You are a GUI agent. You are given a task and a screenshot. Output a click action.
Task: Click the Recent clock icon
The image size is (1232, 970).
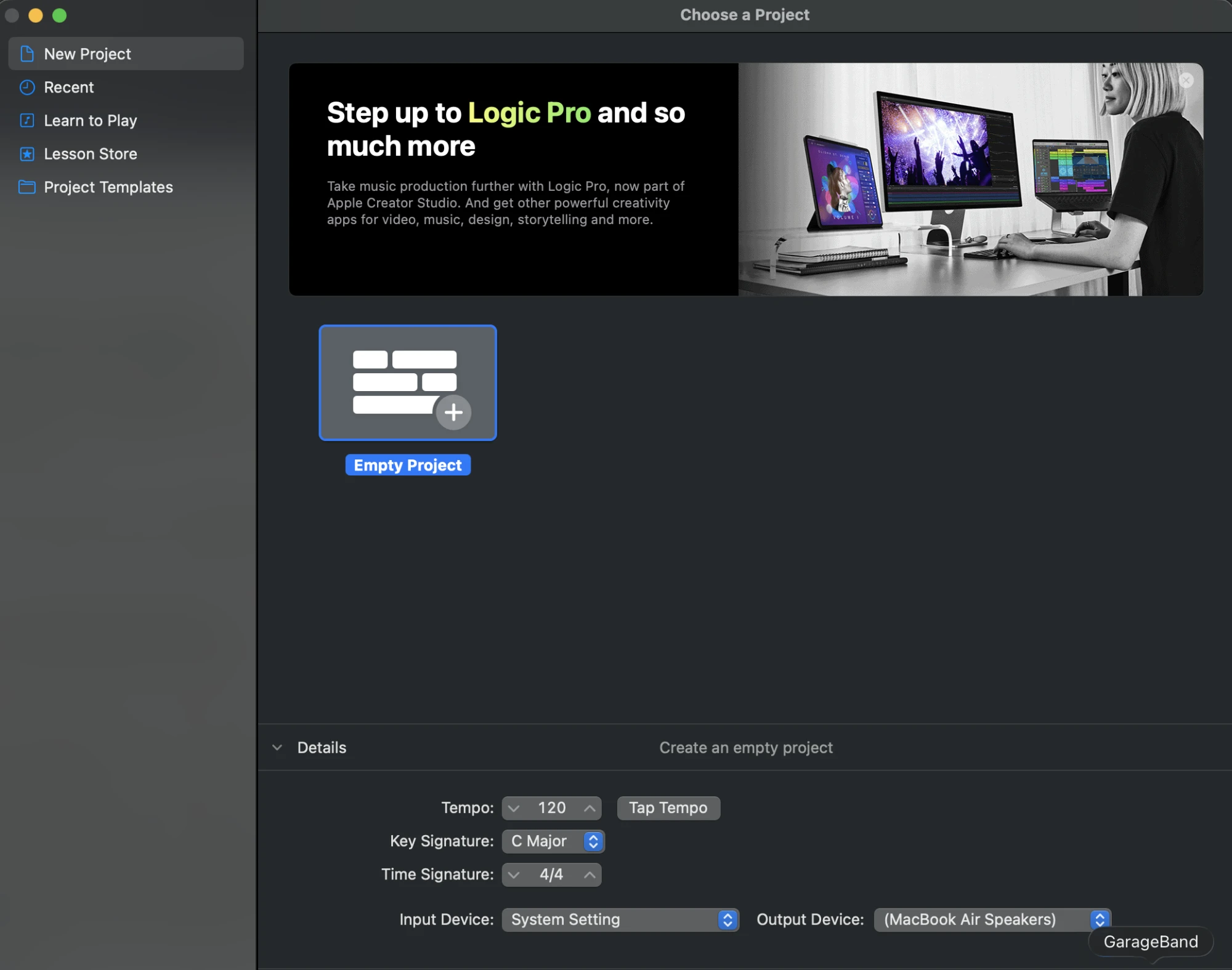tap(27, 87)
